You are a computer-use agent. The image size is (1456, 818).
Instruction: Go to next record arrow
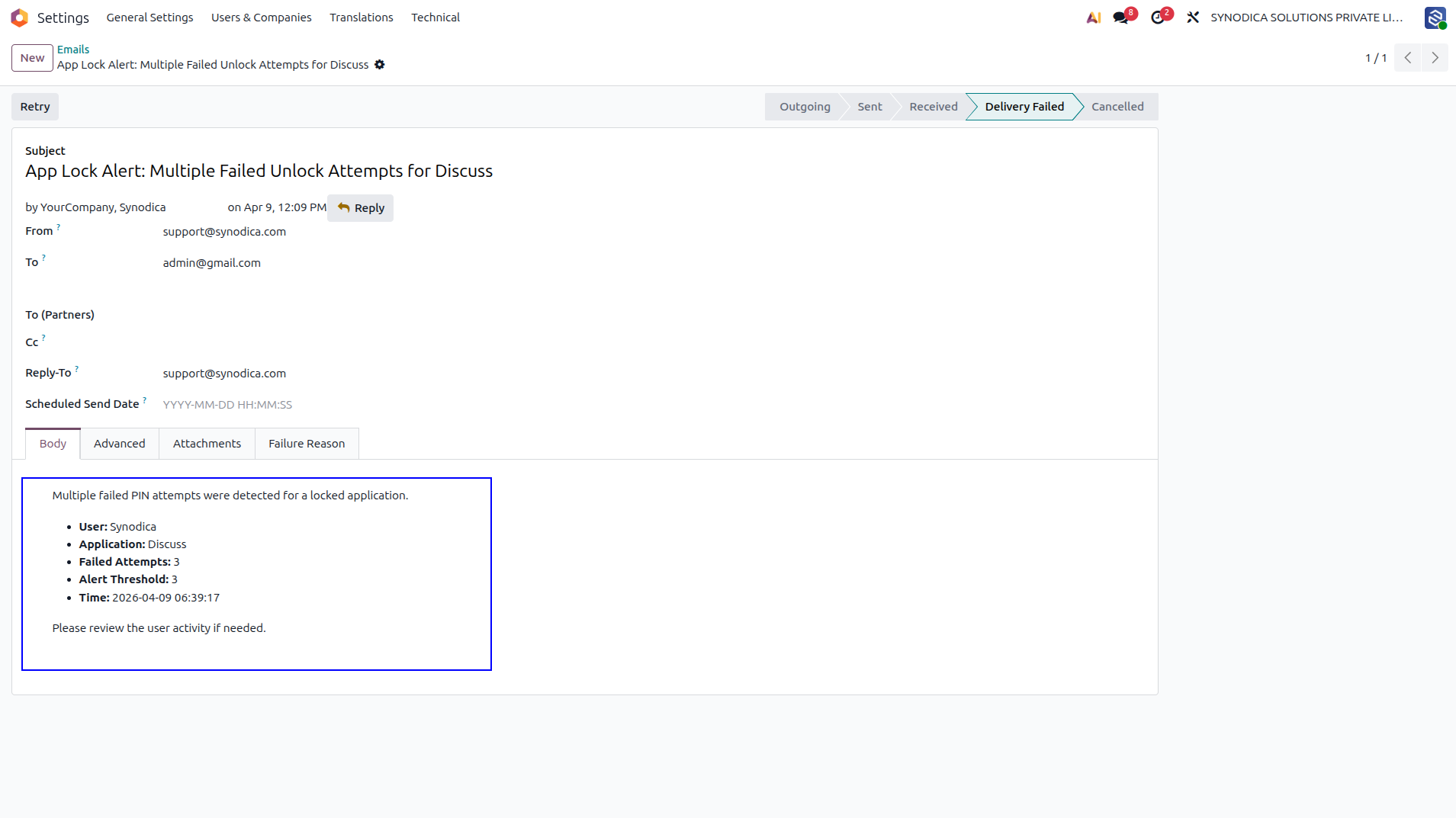point(1435,58)
